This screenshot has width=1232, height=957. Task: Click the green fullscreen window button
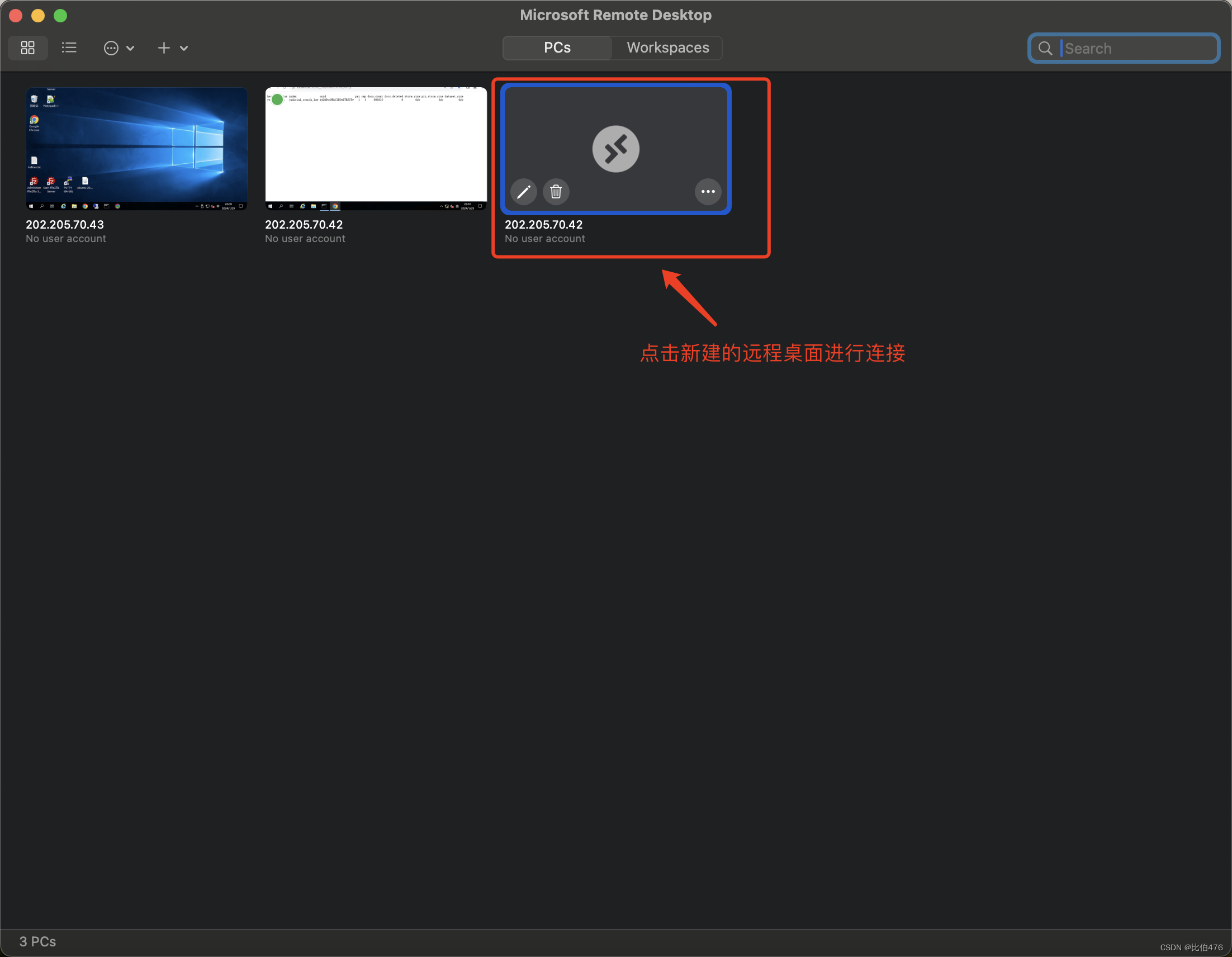60,16
